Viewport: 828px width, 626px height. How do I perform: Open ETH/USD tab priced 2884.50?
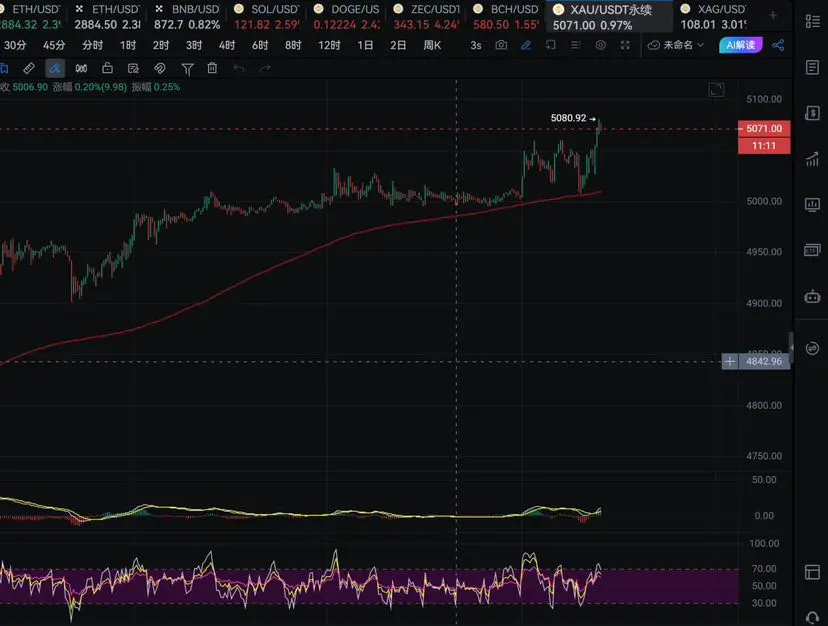click(108, 16)
